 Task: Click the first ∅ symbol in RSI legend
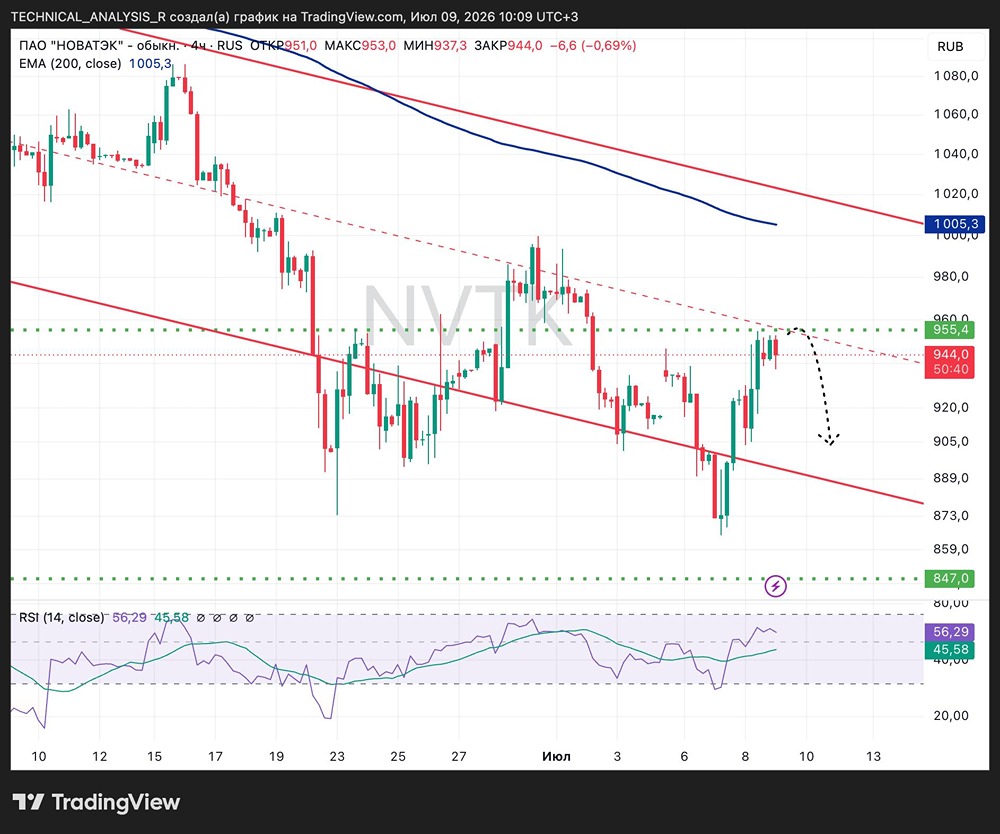[201, 618]
